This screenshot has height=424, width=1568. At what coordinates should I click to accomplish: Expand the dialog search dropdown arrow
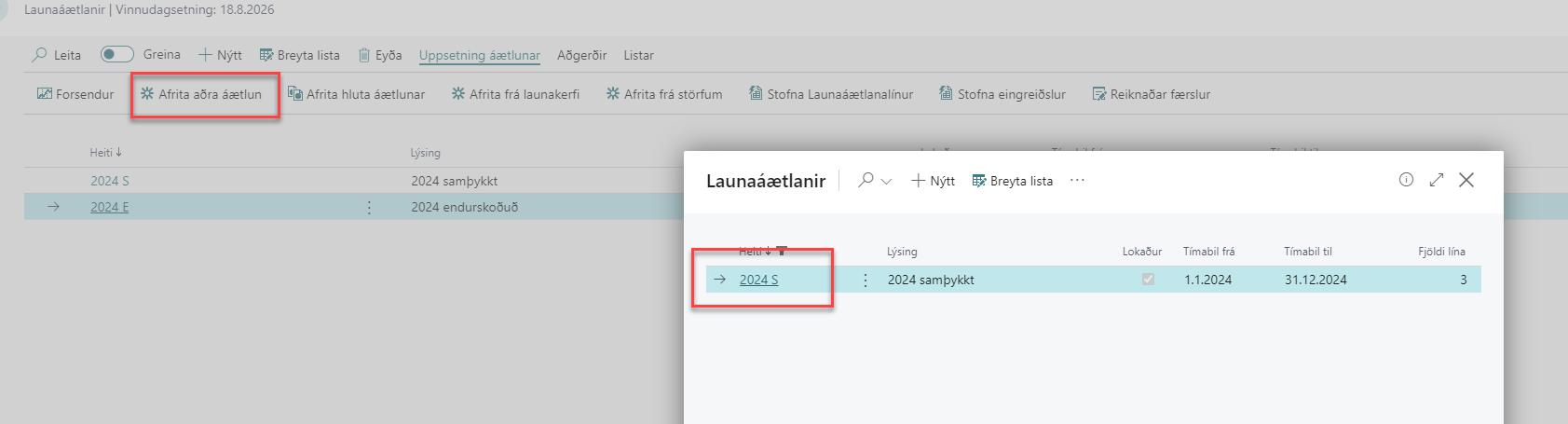(x=886, y=181)
